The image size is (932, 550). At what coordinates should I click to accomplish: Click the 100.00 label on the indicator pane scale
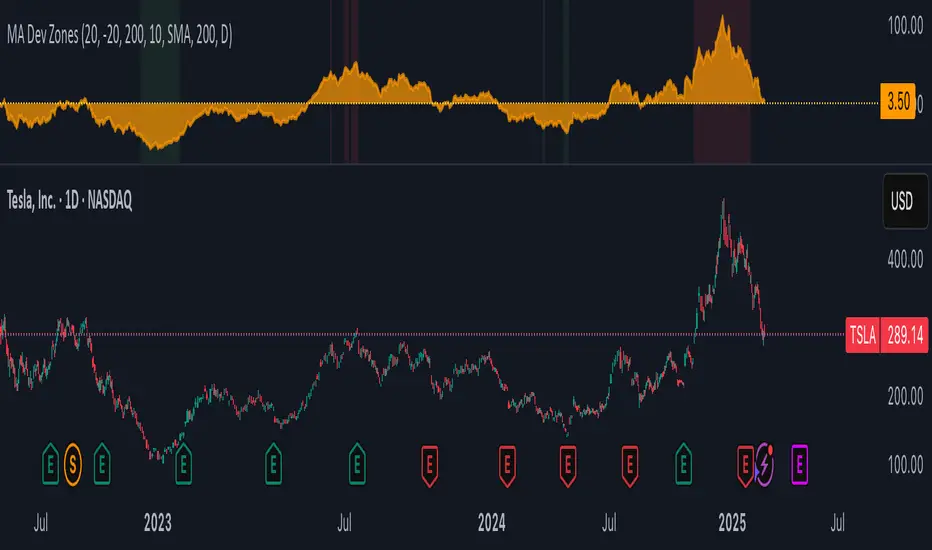(905, 26)
